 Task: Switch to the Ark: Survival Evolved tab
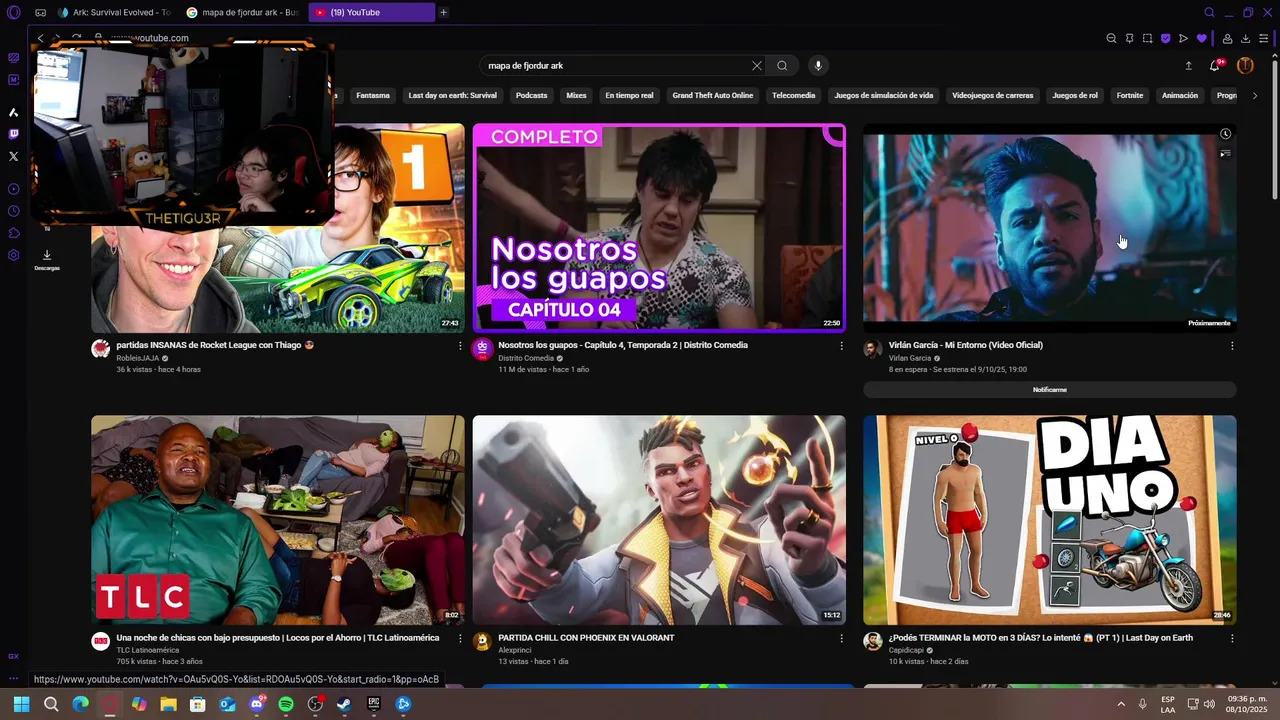pos(114,13)
